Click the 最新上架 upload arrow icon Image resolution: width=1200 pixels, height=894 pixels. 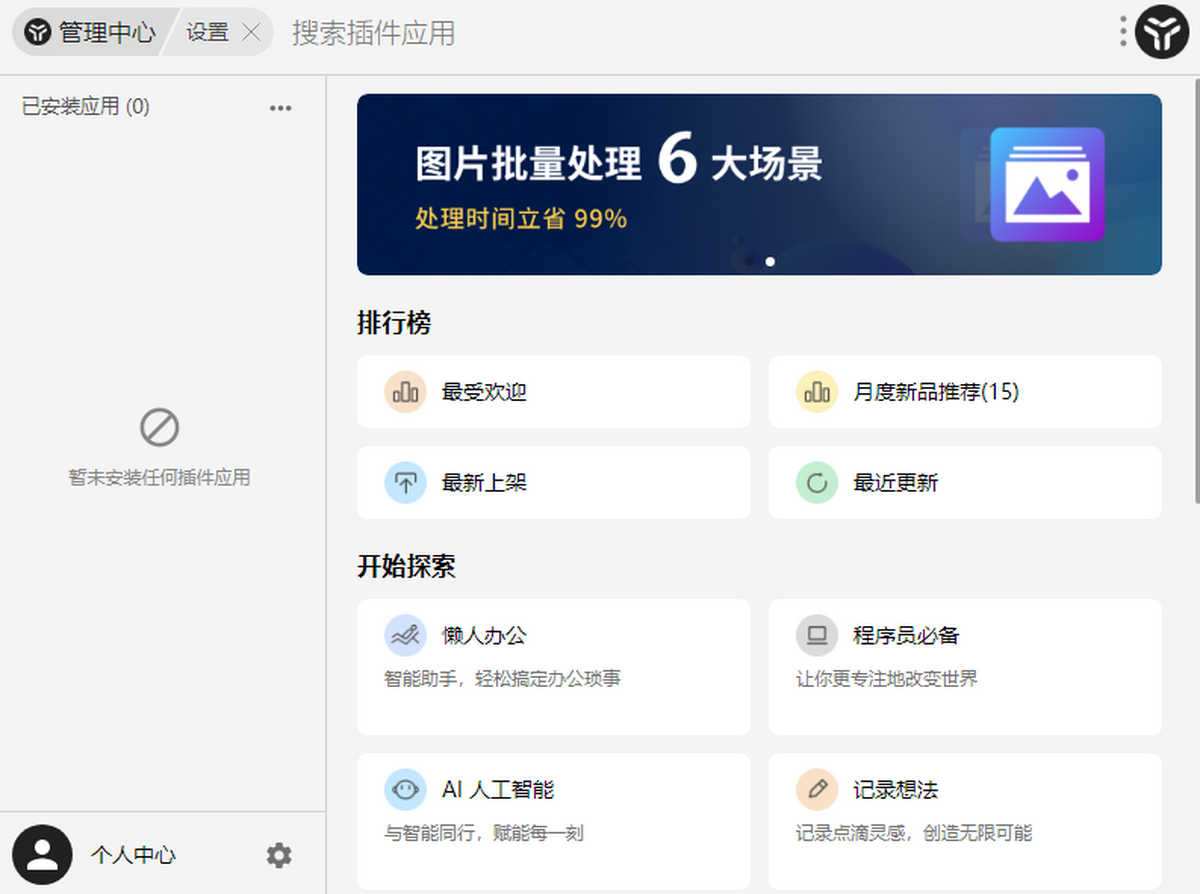405,483
